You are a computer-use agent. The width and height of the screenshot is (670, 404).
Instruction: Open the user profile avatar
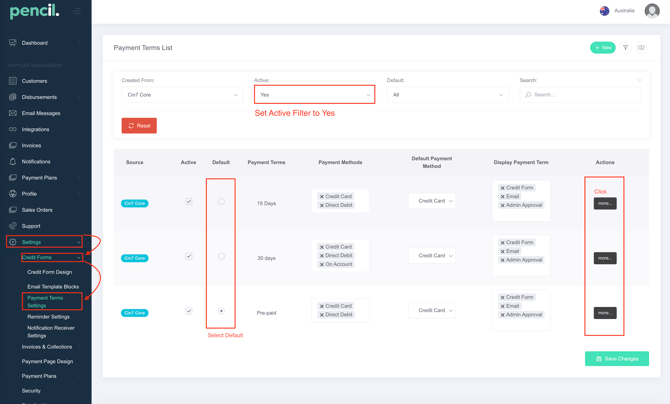point(652,11)
